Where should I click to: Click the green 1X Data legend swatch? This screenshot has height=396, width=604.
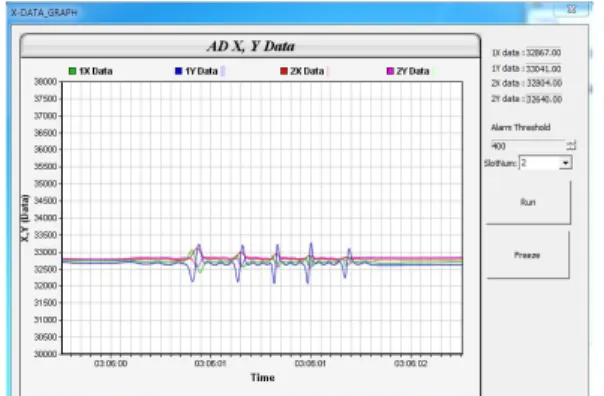[72, 71]
